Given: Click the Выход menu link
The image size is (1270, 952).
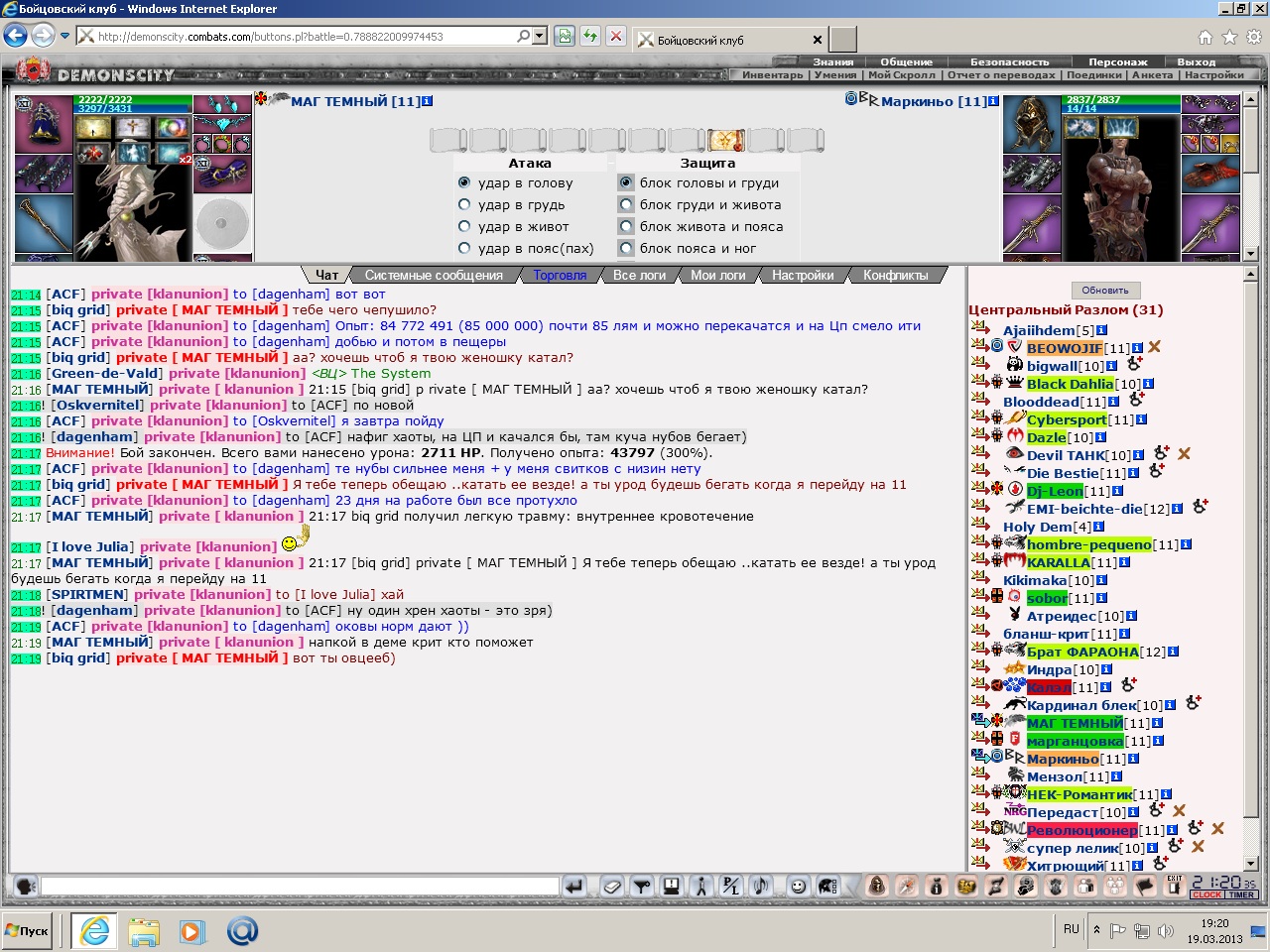Looking at the screenshot, I should coord(1196,61).
